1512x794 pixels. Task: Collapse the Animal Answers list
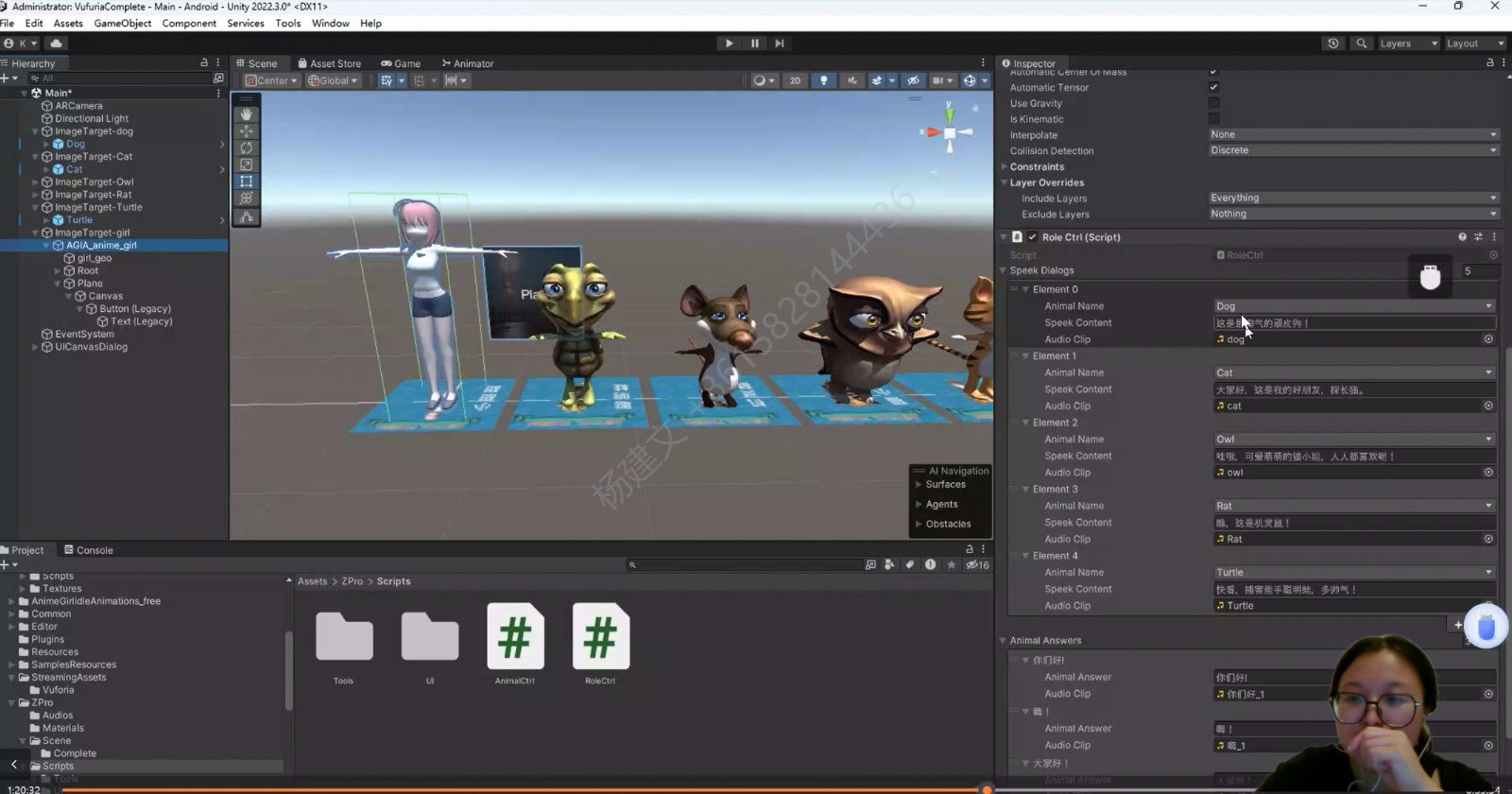[1005, 641]
